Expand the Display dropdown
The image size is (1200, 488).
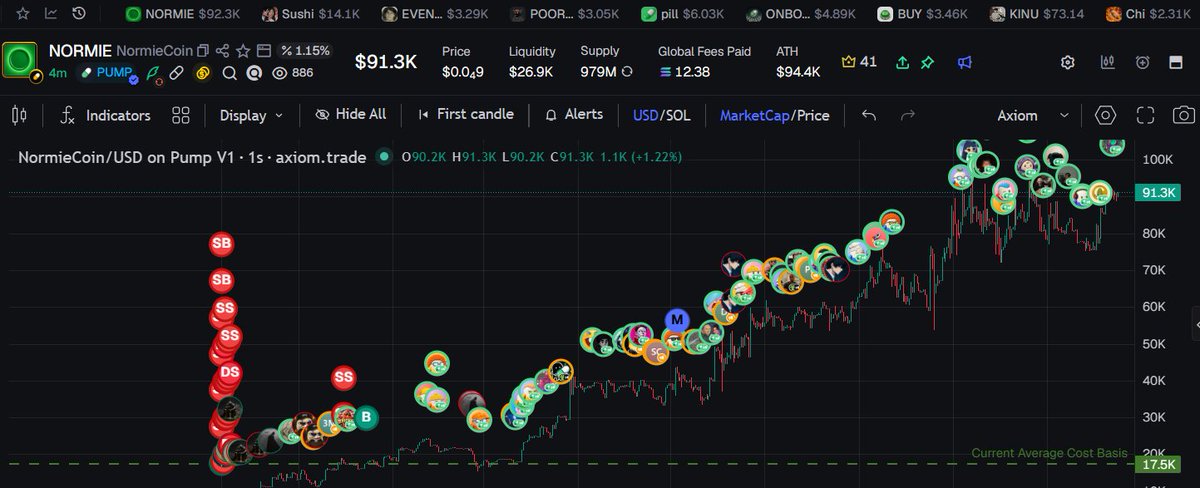coord(251,115)
